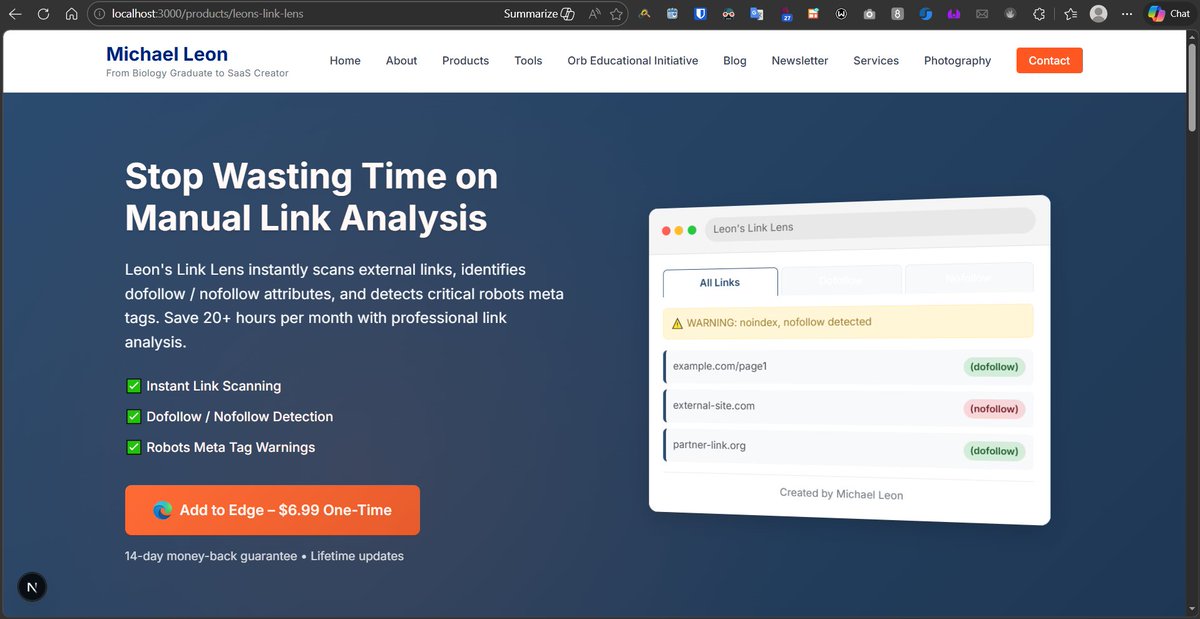Open the browser home page
Screen dimensions: 1200x619
[x=71, y=14]
